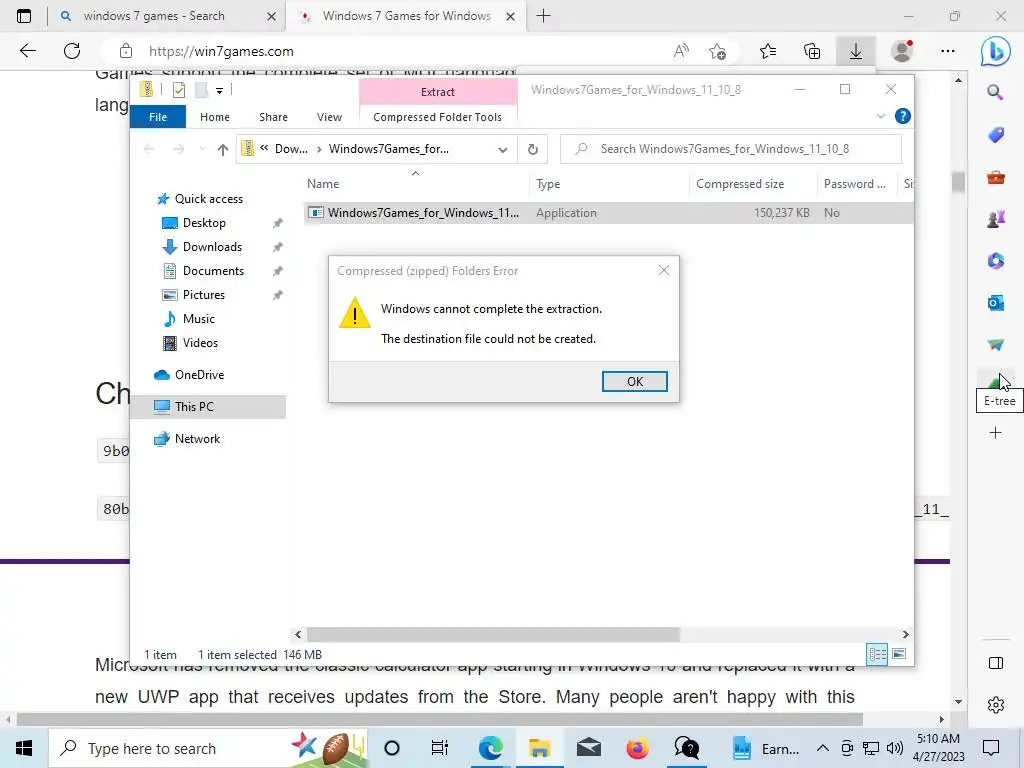Open the quick access toolbar customize dropdown
The height and width of the screenshot is (768, 1024).
pyautogui.click(x=219, y=91)
